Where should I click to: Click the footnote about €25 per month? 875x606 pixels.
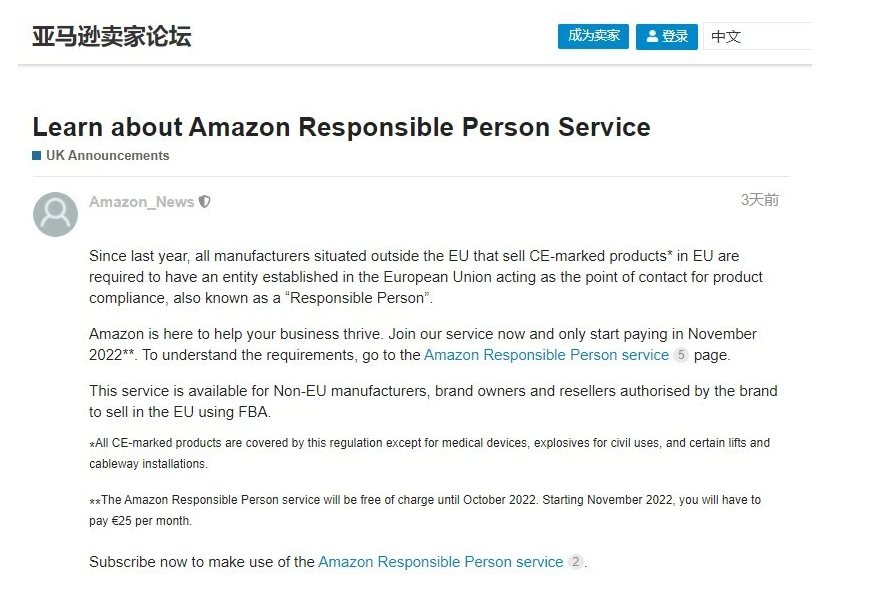point(425,510)
